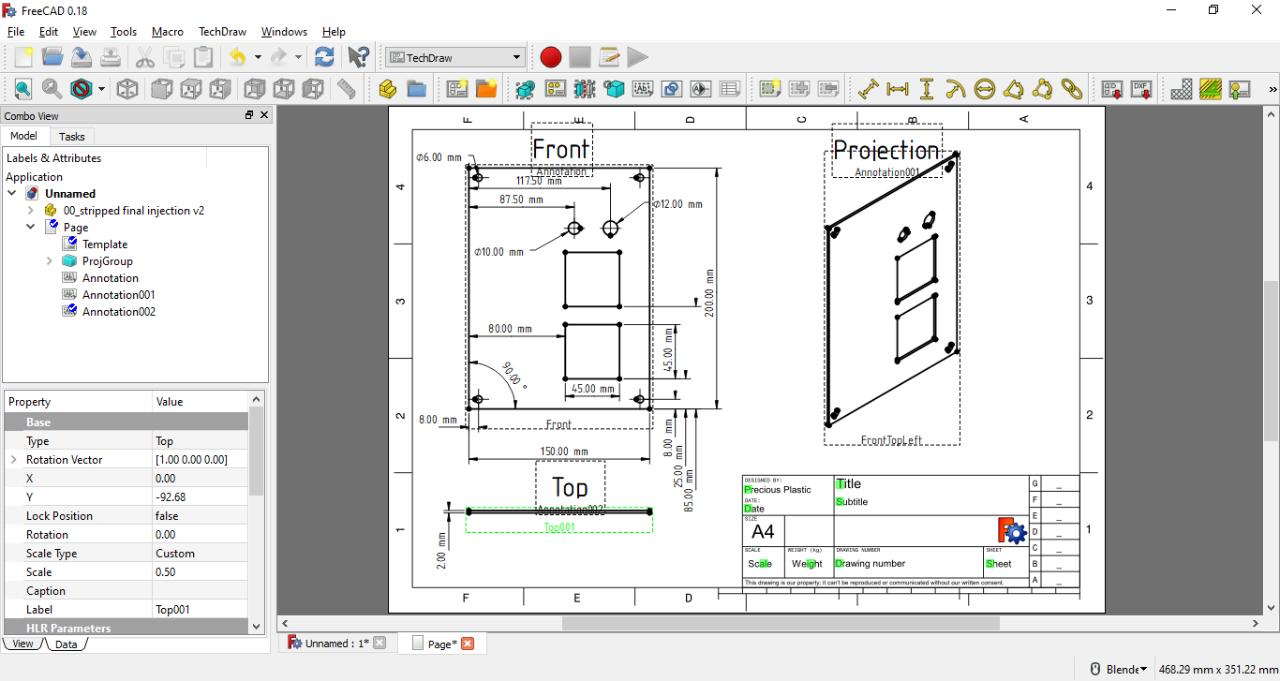Viewport: 1280px width, 681px height.
Task: Select Annotation002 in the model tree
Action: [x=118, y=311]
